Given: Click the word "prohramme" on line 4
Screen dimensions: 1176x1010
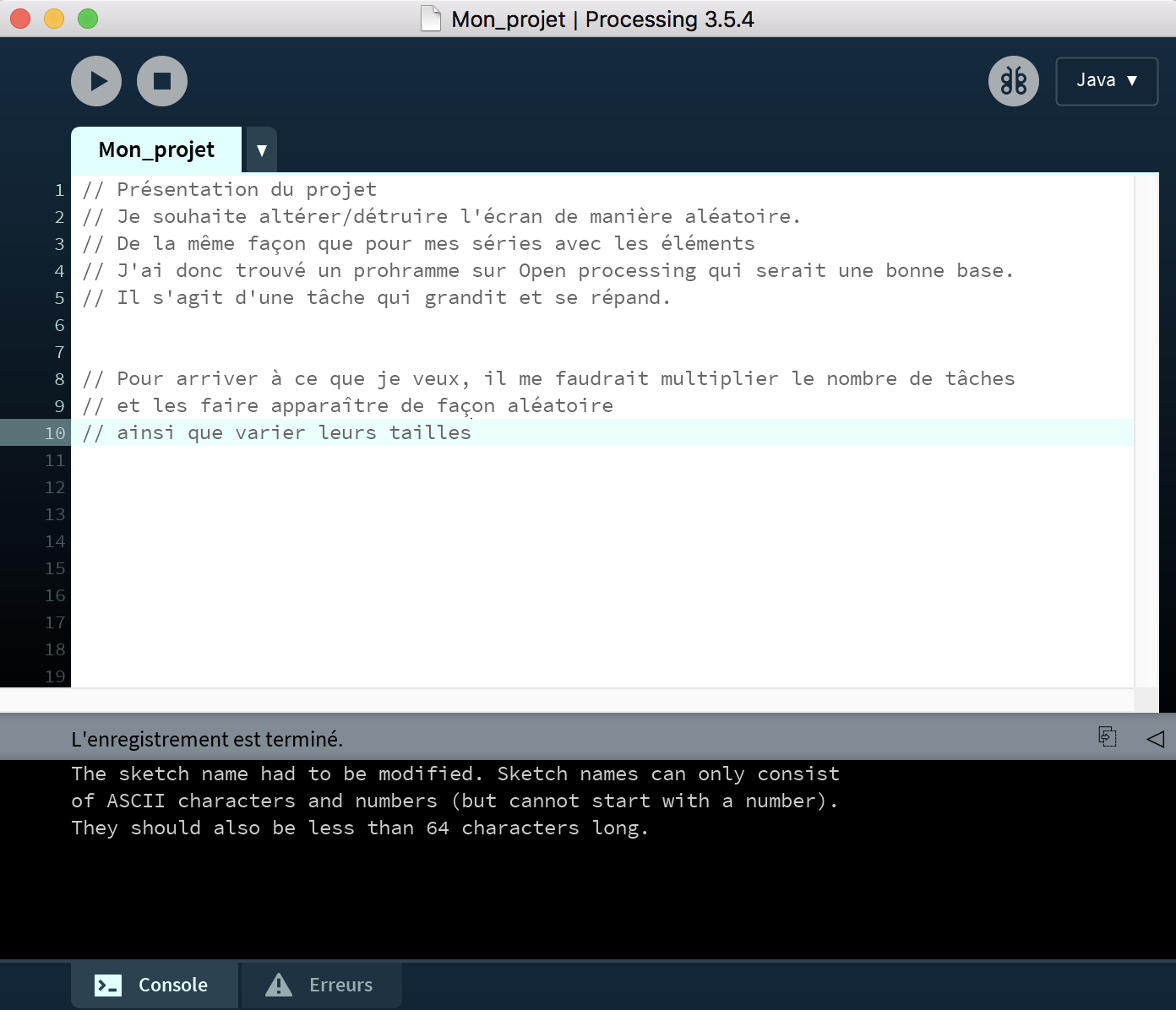Looking at the screenshot, I should tap(406, 271).
